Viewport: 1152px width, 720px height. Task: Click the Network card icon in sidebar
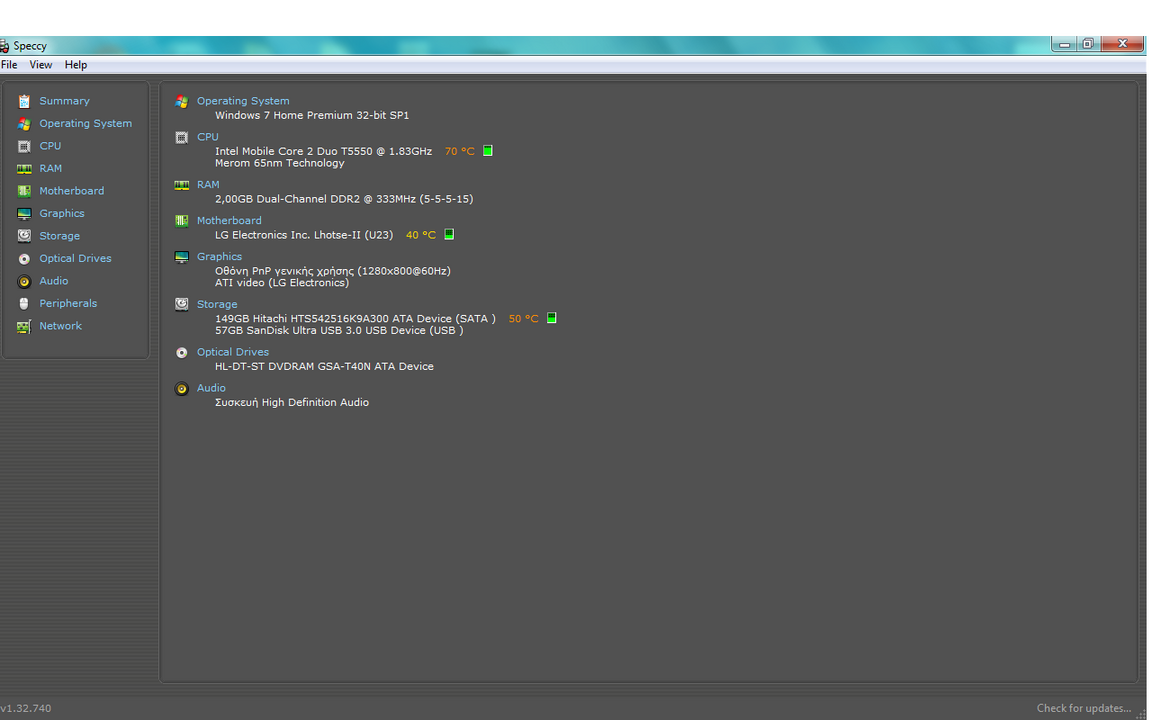pyautogui.click(x=24, y=326)
